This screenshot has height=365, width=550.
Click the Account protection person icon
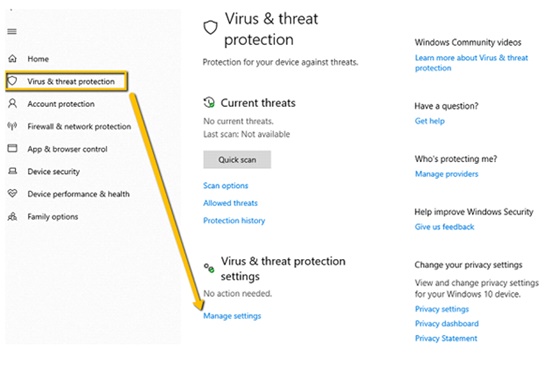click(12, 103)
